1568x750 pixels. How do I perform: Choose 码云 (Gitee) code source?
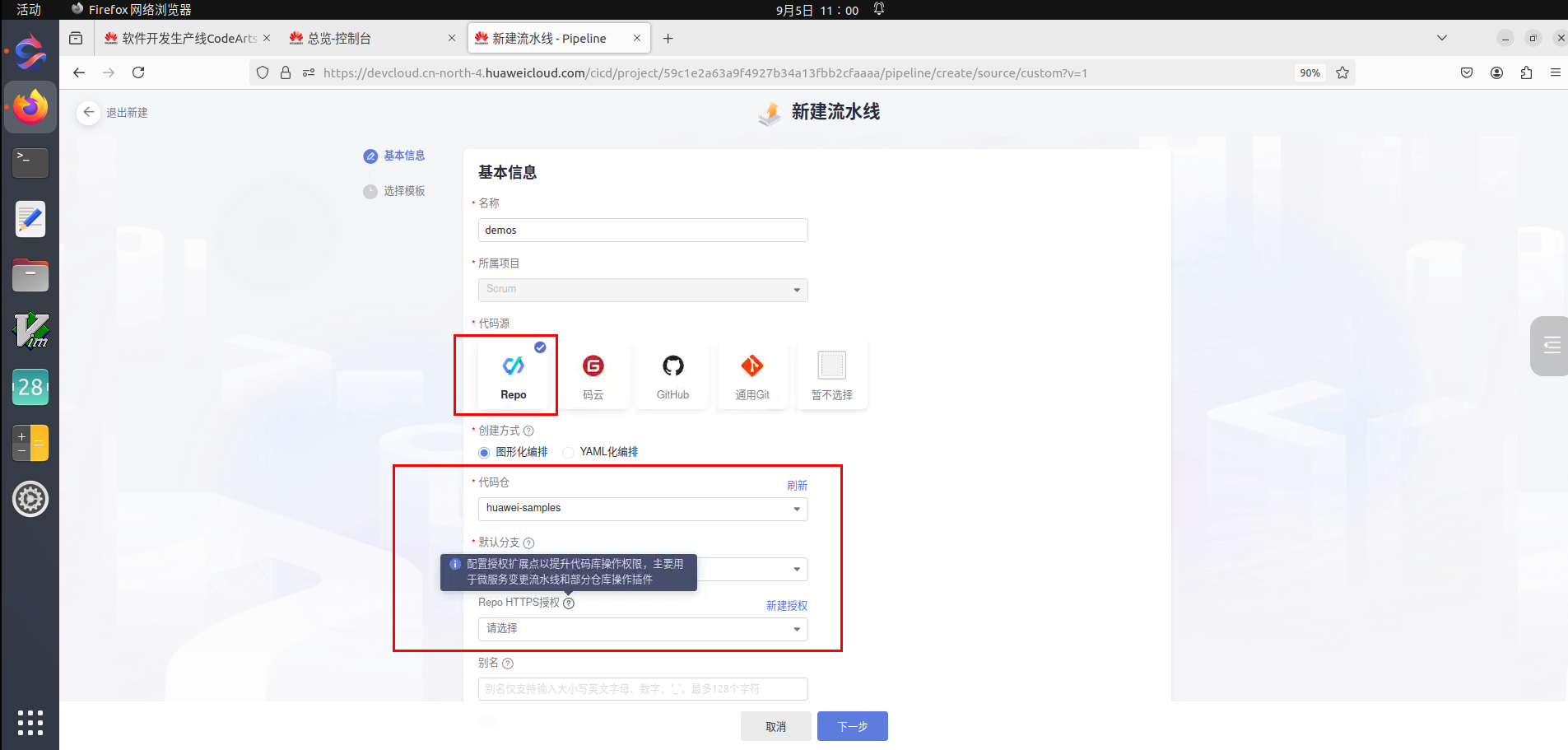(593, 375)
